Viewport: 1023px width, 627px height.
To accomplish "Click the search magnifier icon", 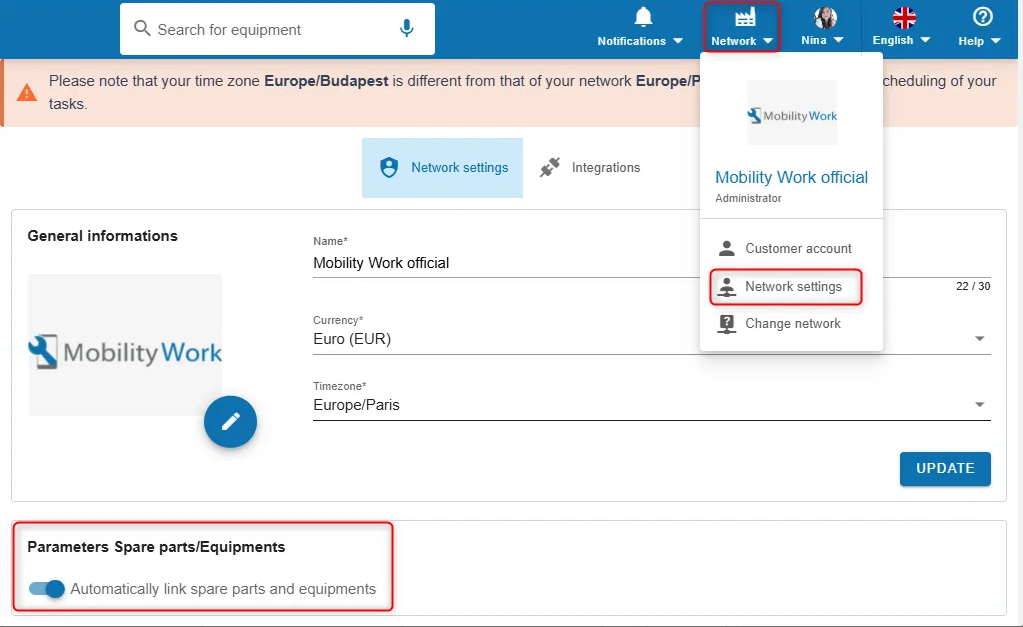I will tap(142, 28).
